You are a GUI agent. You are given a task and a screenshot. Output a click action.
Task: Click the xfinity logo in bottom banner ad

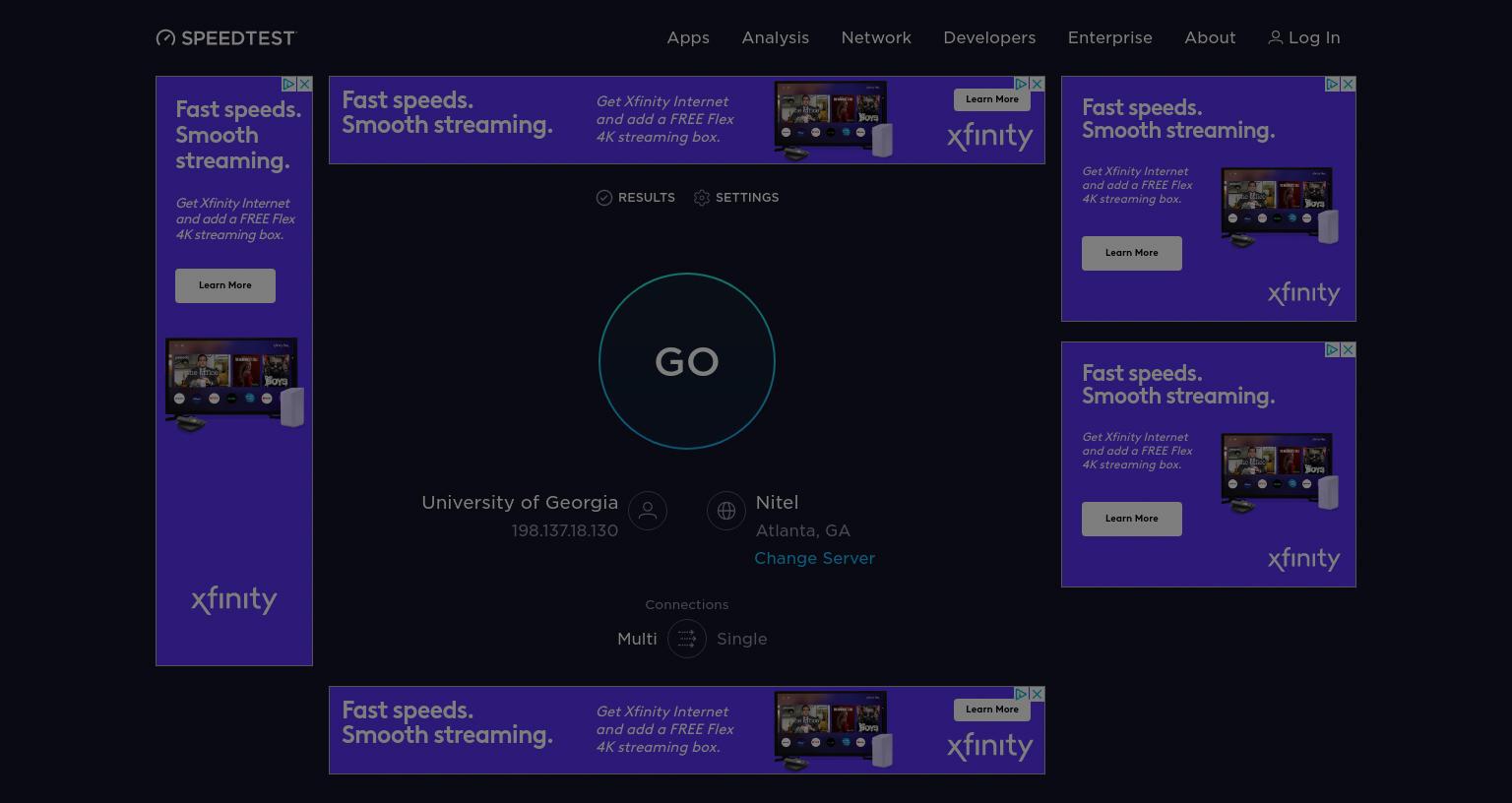pos(990,747)
